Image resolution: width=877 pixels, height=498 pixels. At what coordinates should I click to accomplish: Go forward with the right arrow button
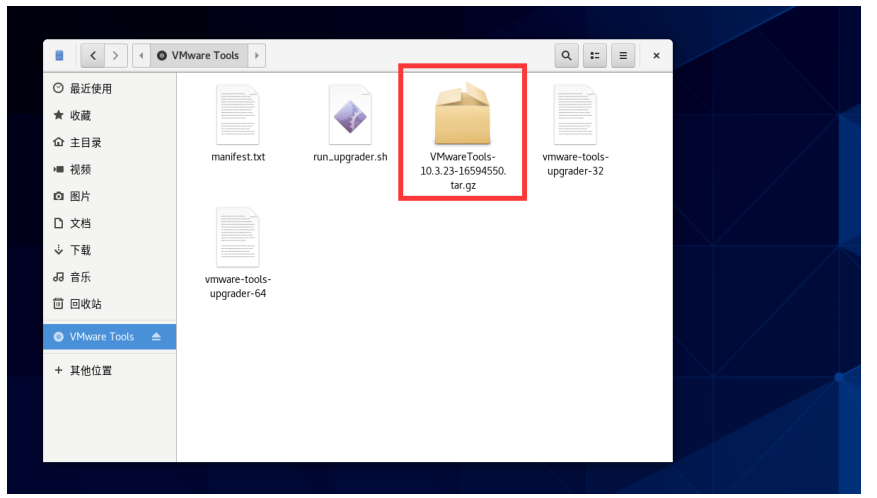click(x=116, y=55)
